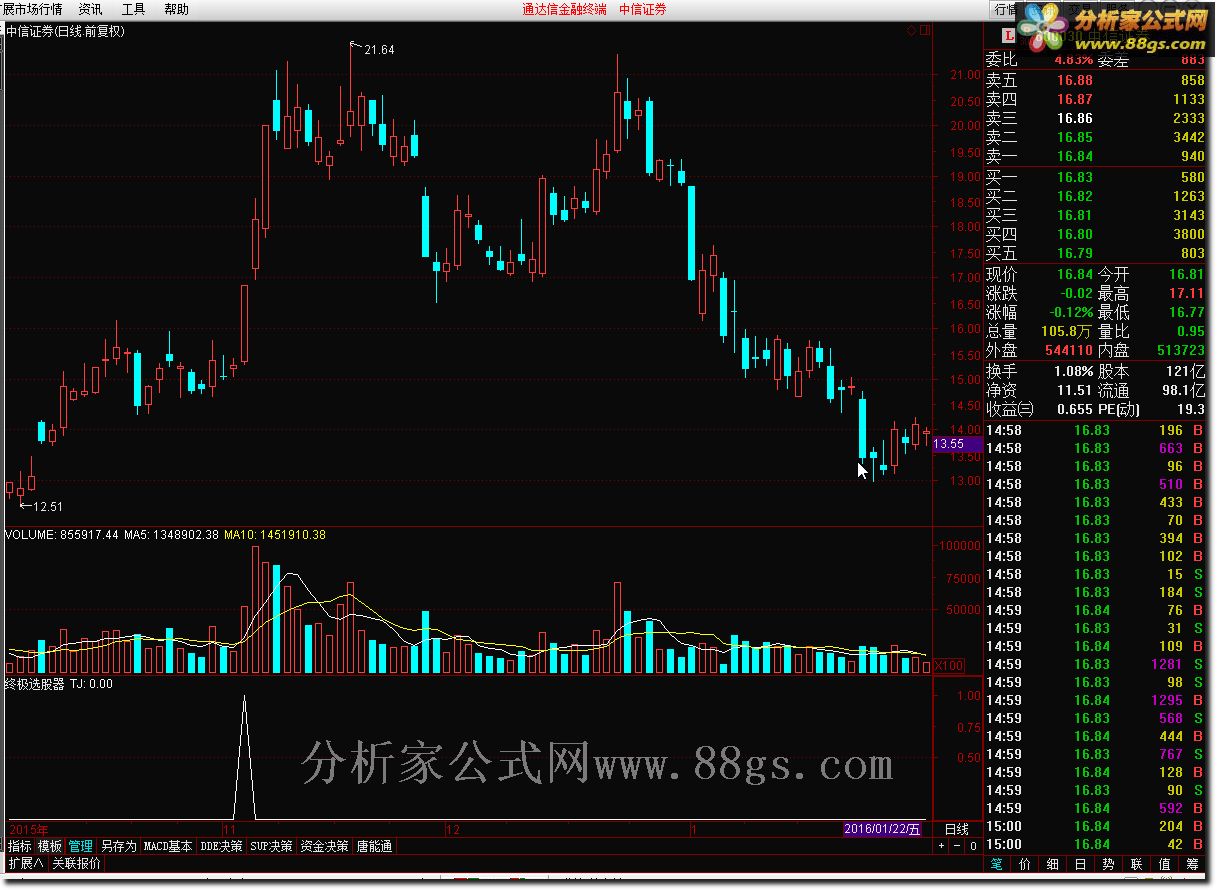This screenshot has height=890, width=1217.
Task: Open the 工具 menu
Action: point(133,9)
